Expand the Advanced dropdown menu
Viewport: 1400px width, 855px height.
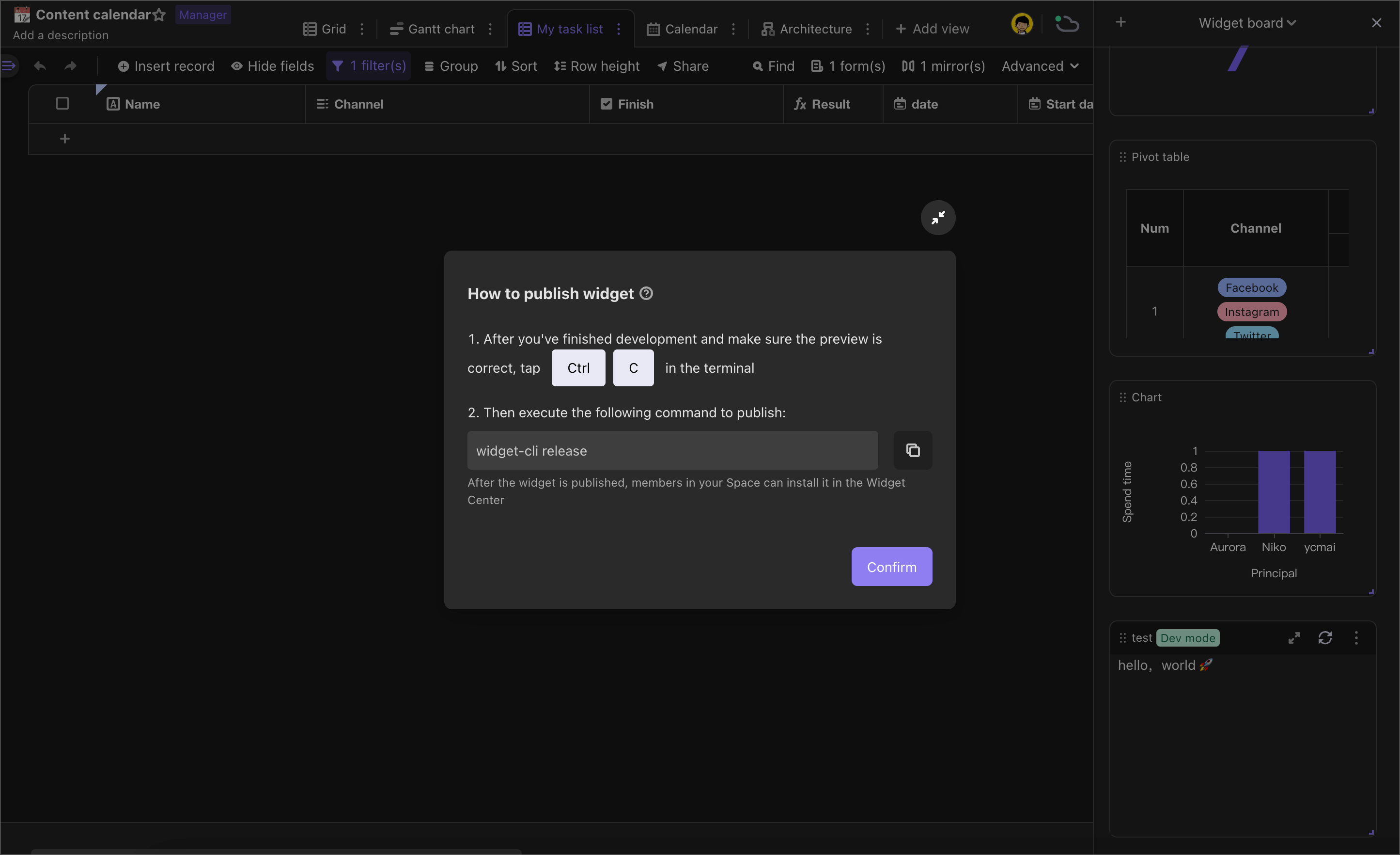coord(1040,66)
